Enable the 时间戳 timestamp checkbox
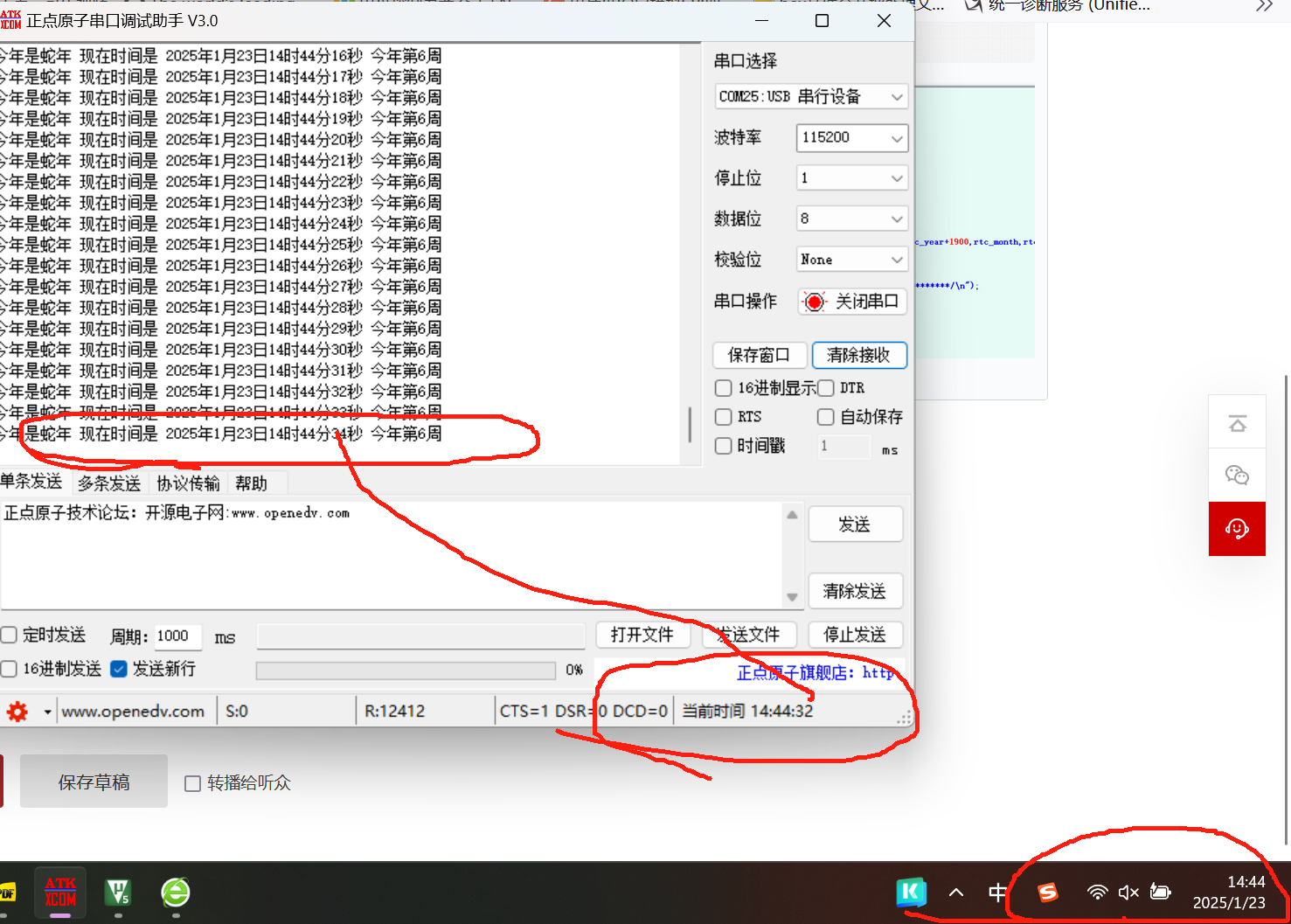 tap(723, 446)
